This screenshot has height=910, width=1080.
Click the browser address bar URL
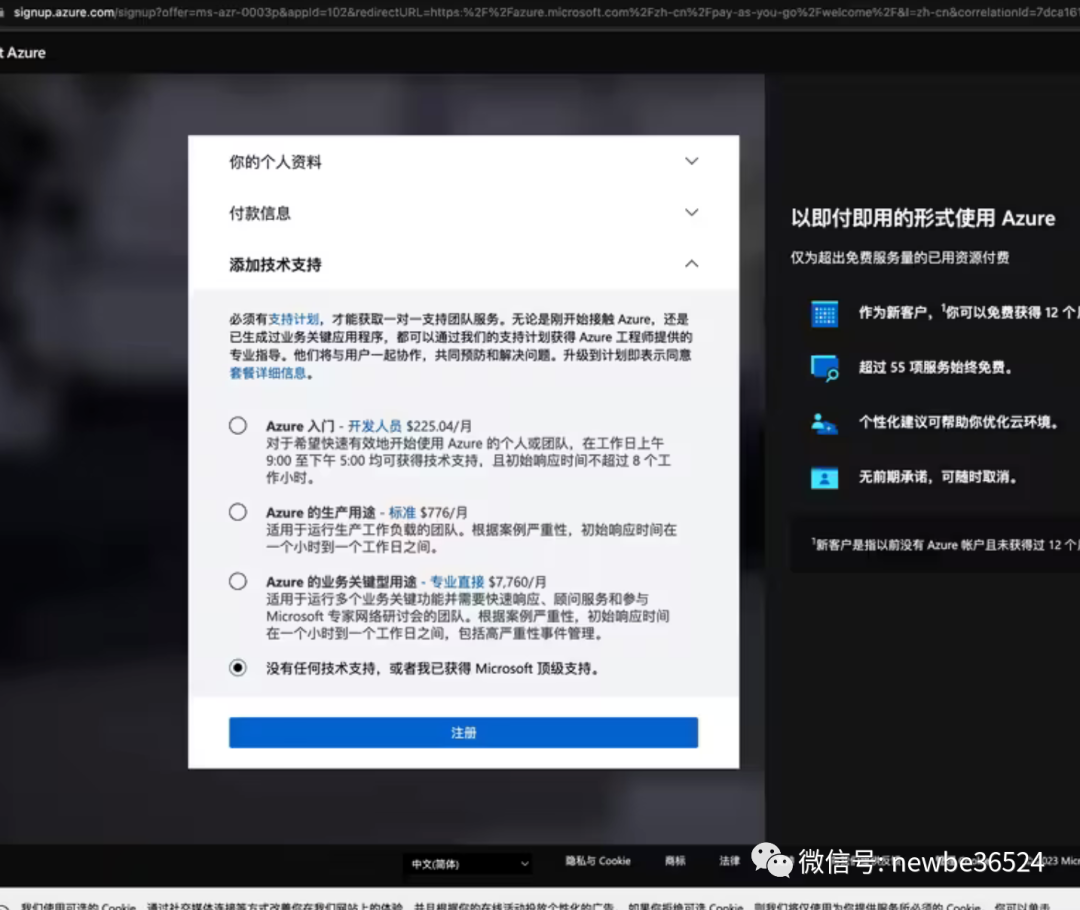[x=546, y=12]
